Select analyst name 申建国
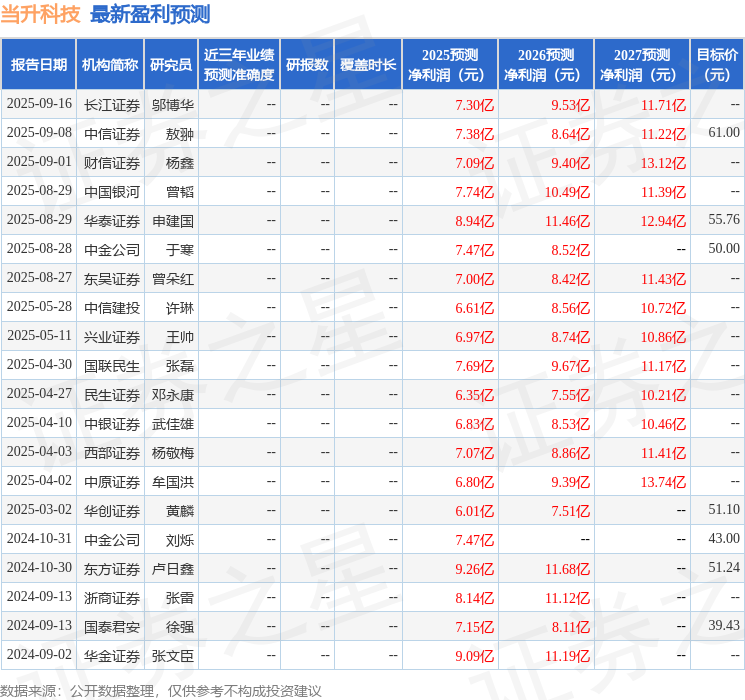Image resolution: width=745 pixels, height=700 pixels. coord(172,221)
